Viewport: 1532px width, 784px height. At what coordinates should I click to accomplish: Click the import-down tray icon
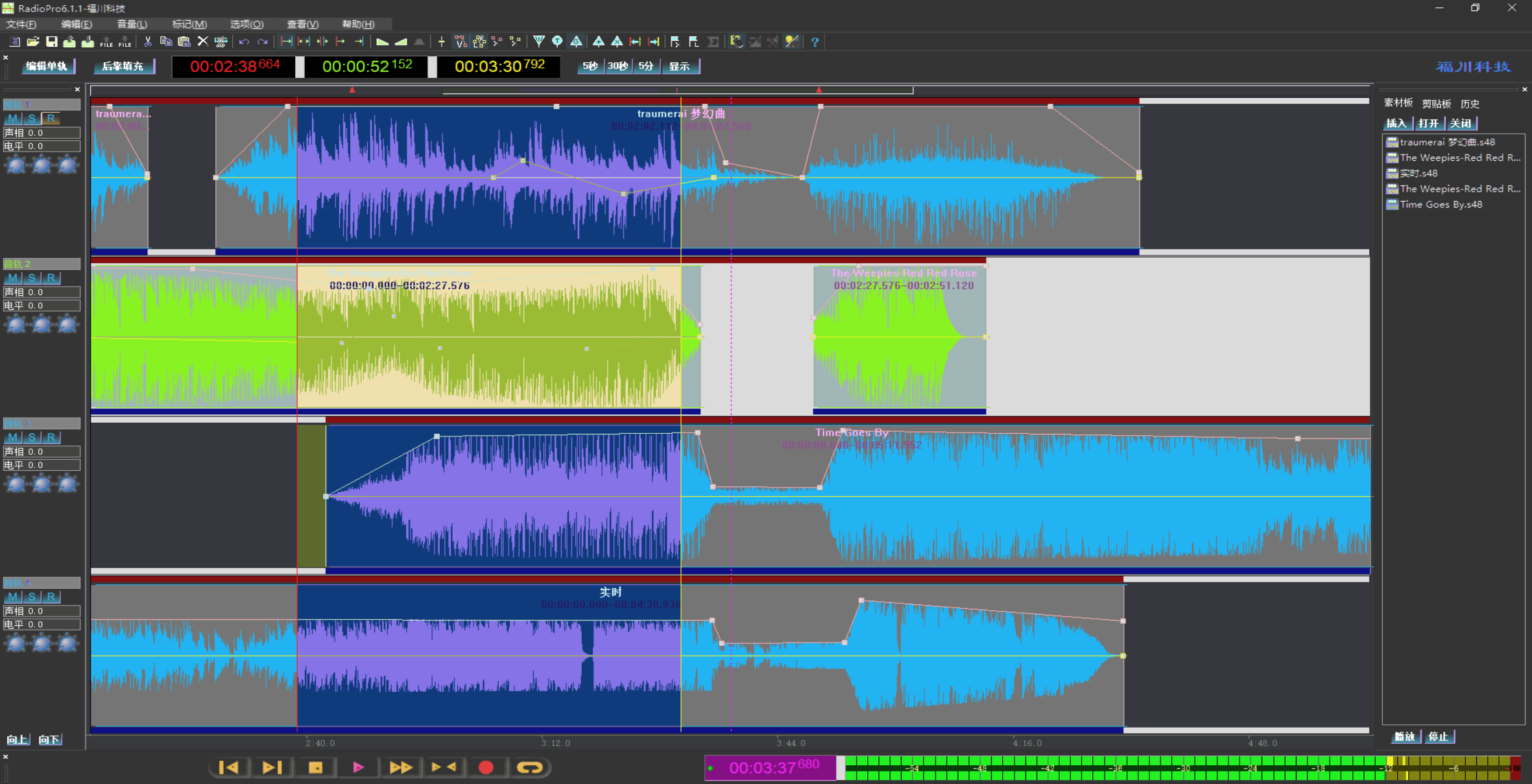[x=88, y=42]
